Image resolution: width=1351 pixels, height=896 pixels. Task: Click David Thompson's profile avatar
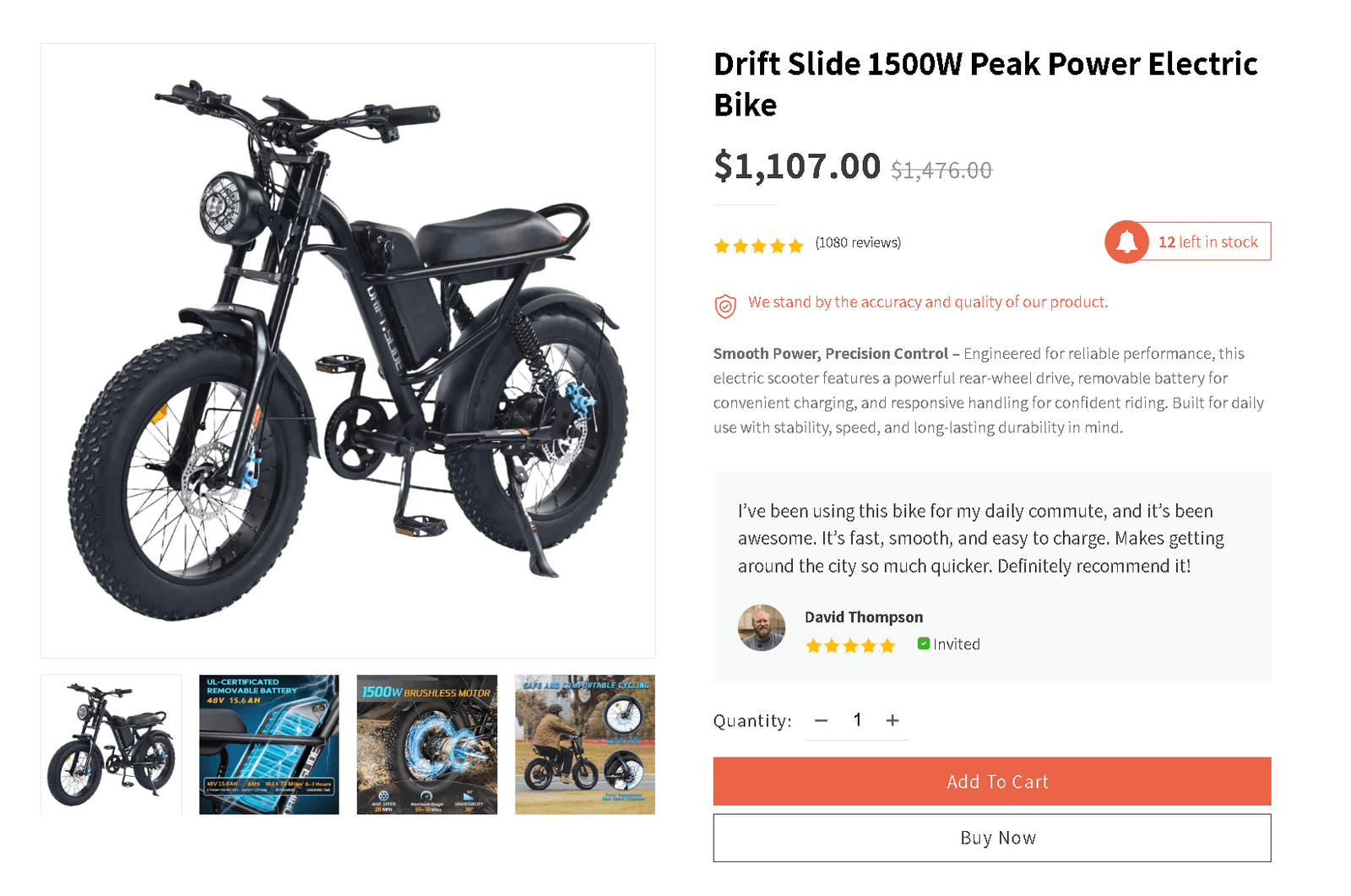(x=762, y=629)
